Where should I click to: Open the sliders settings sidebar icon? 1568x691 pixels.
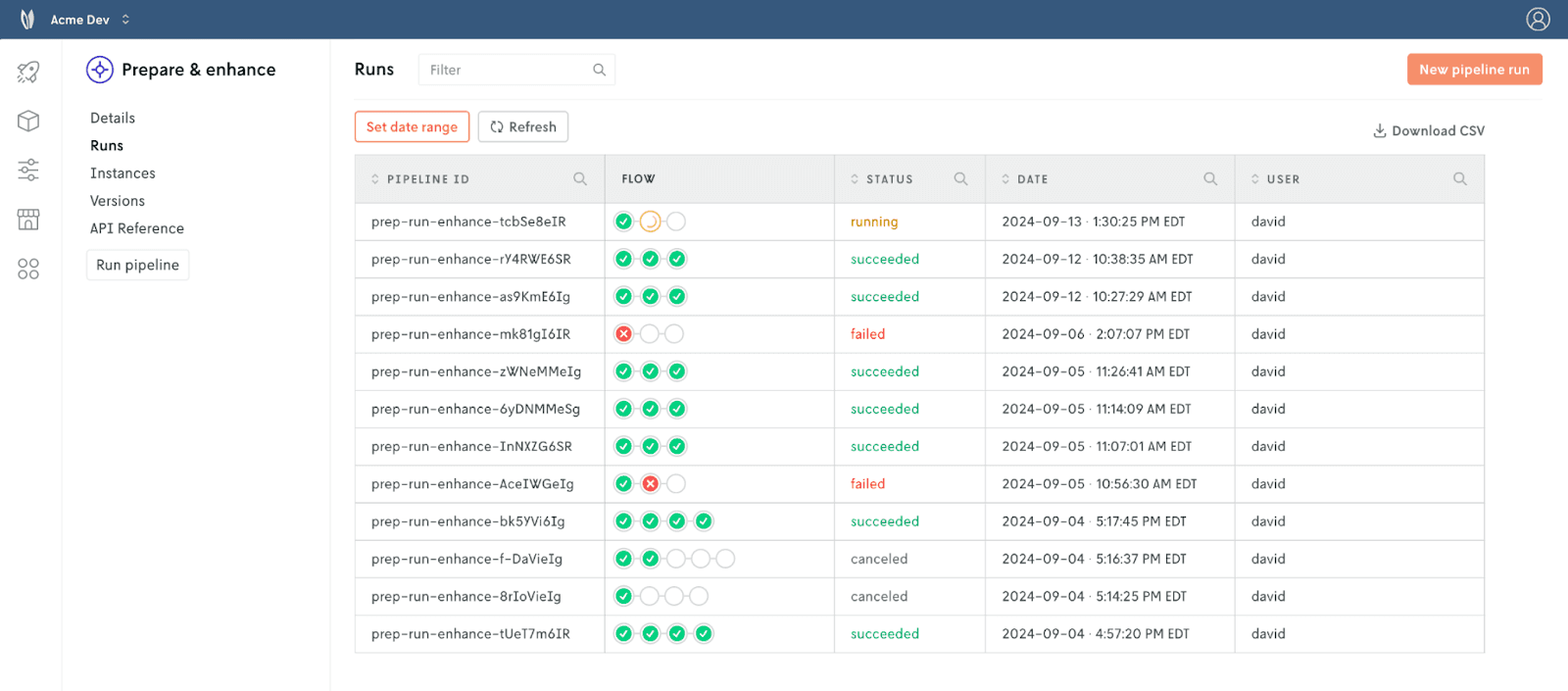[x=28, y=170]
